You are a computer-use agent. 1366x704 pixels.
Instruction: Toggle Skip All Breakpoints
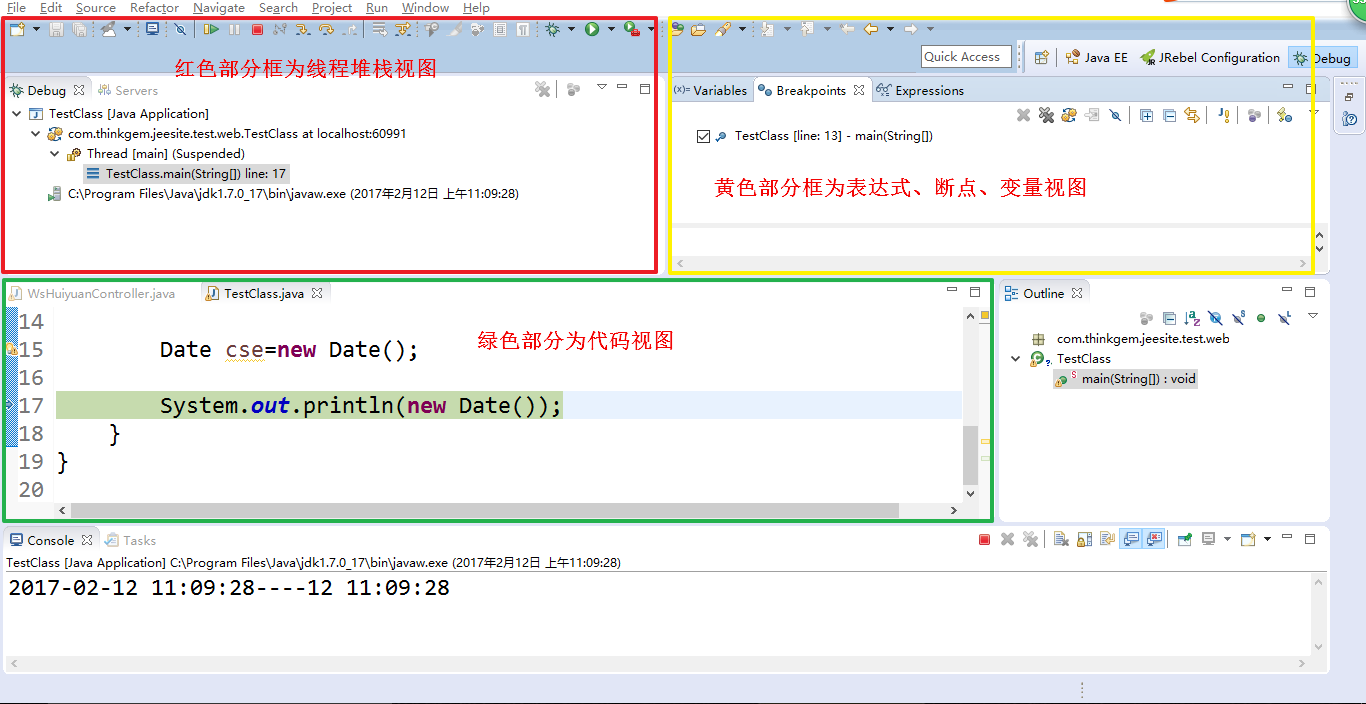point(1116,115)
